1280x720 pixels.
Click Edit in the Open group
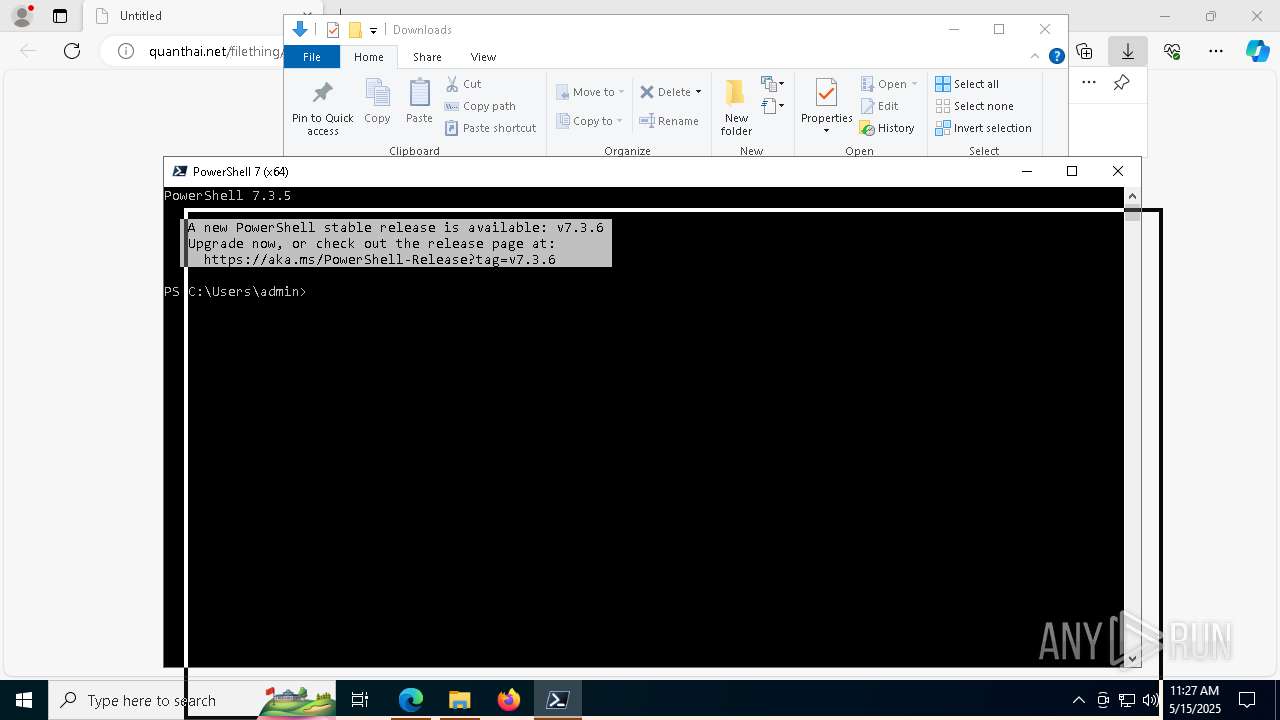click(879, 106)
